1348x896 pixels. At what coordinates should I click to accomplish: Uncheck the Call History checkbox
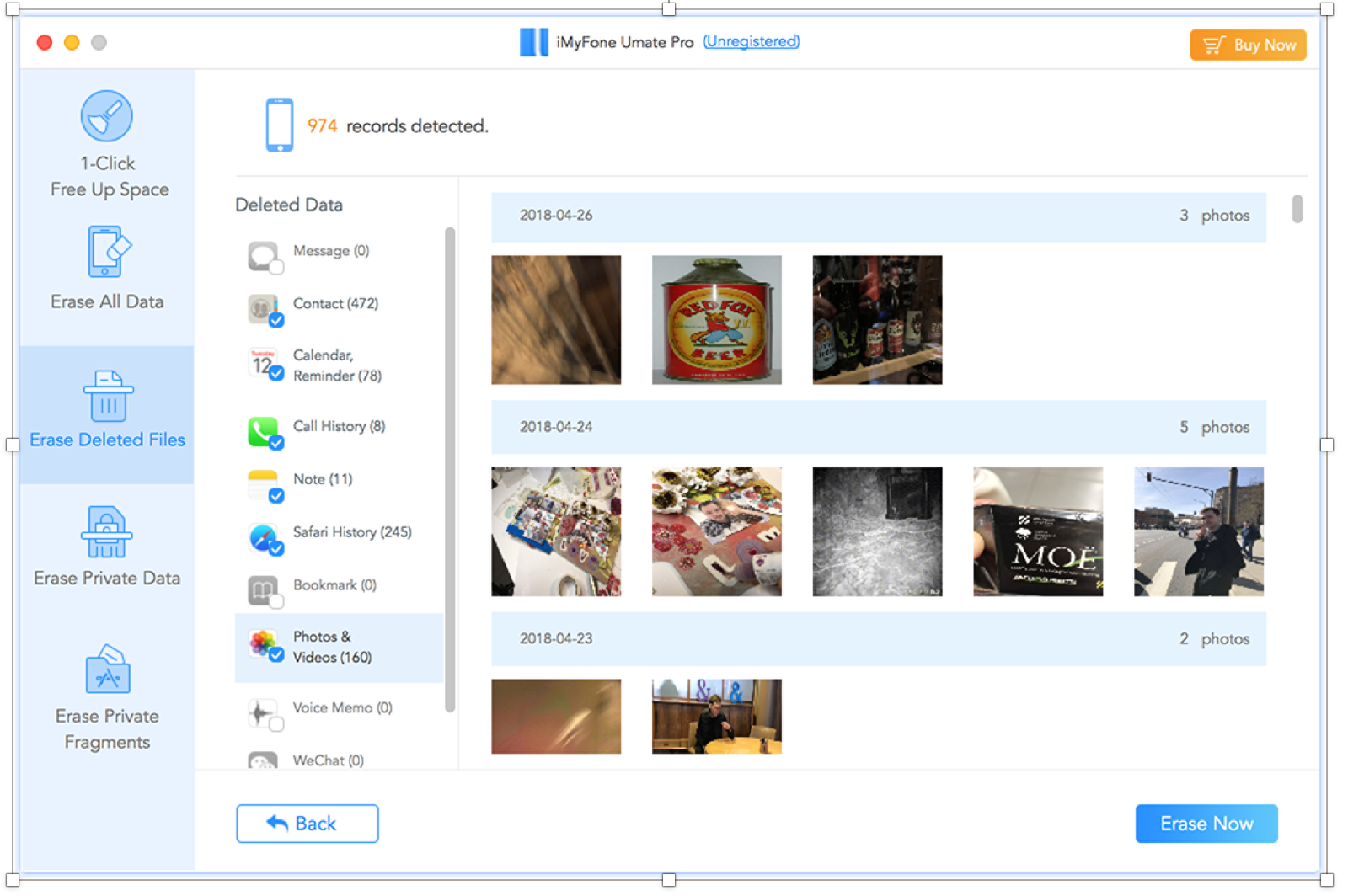[x=276, y=443]
